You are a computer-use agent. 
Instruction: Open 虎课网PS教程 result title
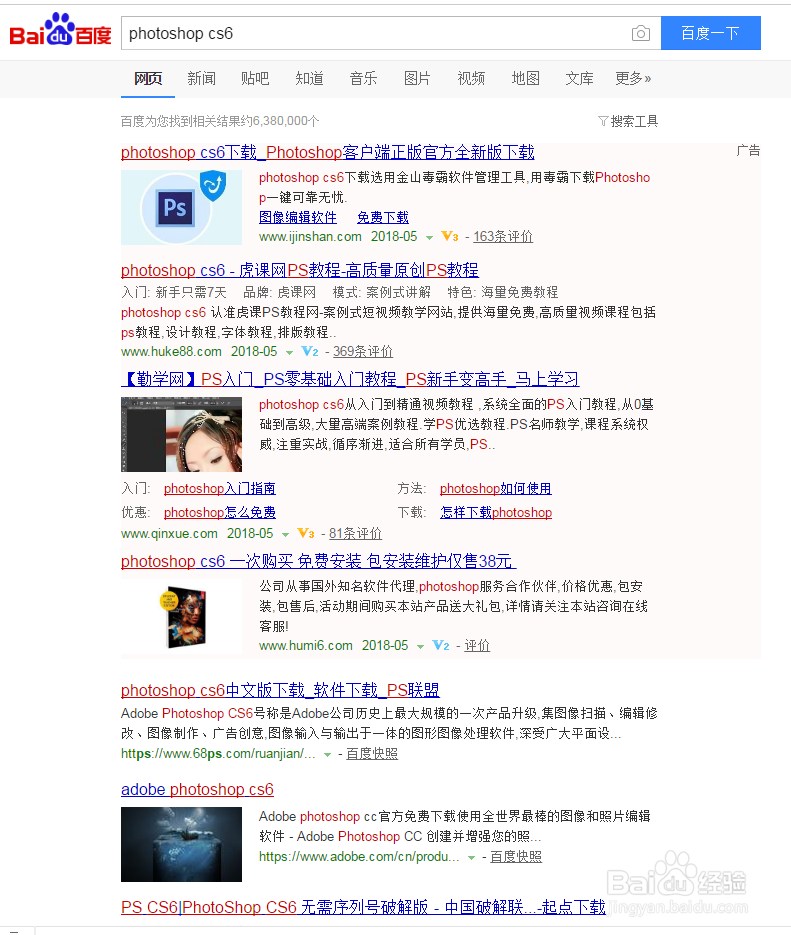(300, 271)
